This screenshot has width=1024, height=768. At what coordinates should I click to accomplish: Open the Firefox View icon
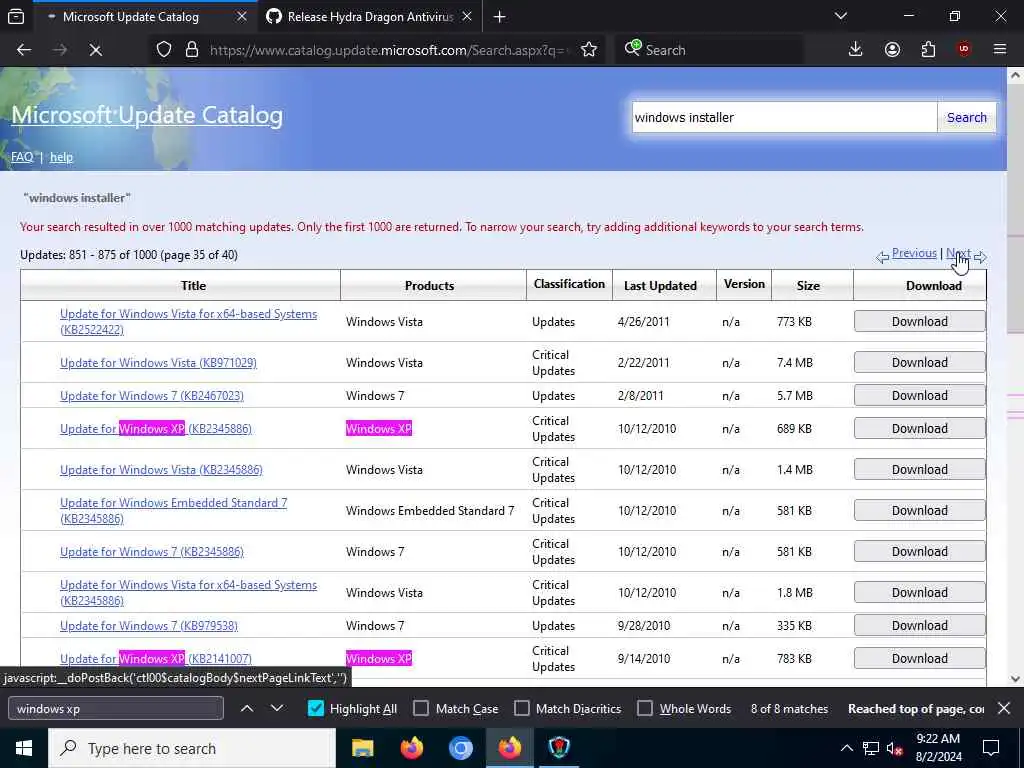(16, 17)
